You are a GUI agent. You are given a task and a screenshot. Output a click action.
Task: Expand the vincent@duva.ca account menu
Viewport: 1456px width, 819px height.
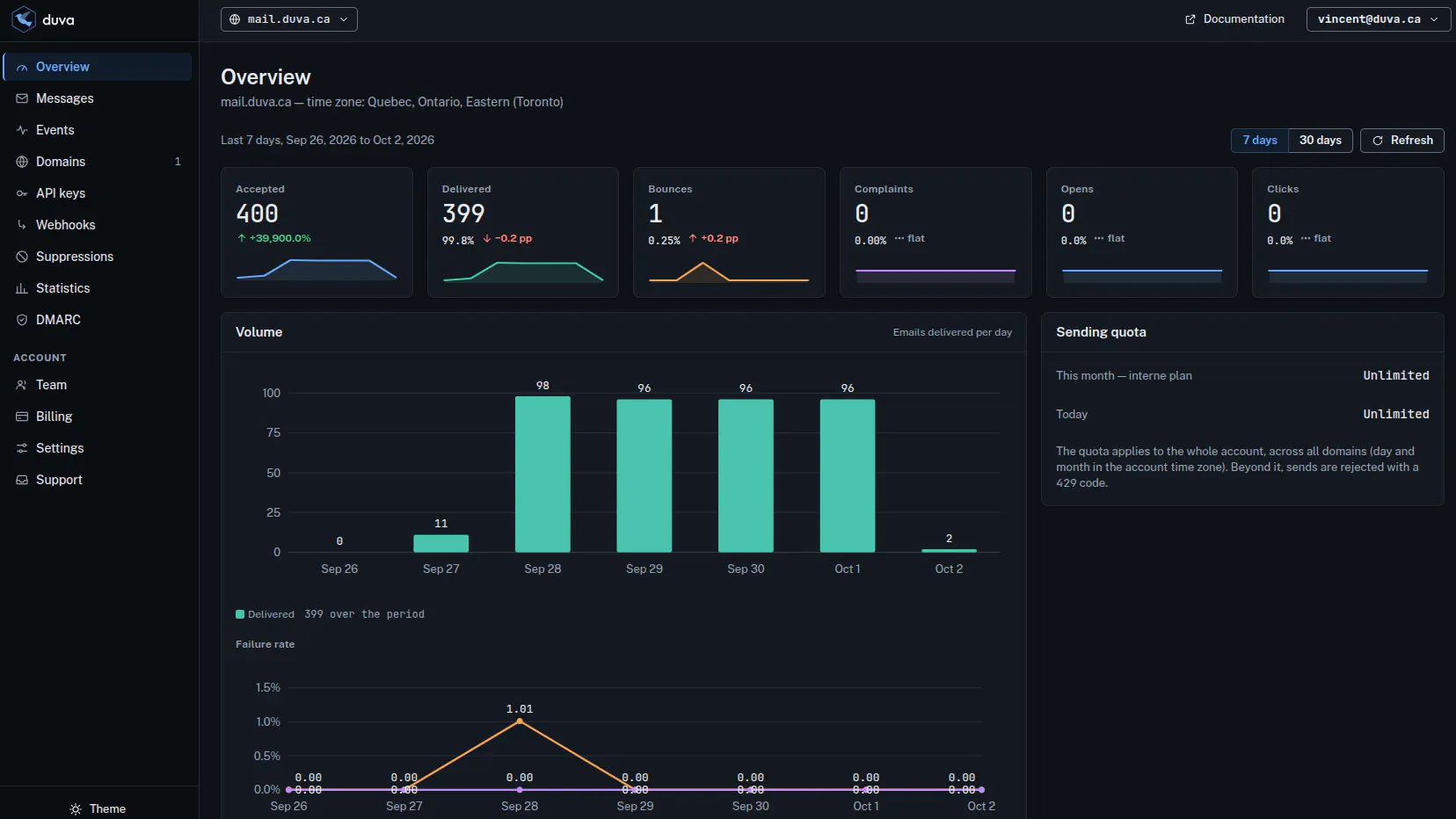tap(1378, 19)
